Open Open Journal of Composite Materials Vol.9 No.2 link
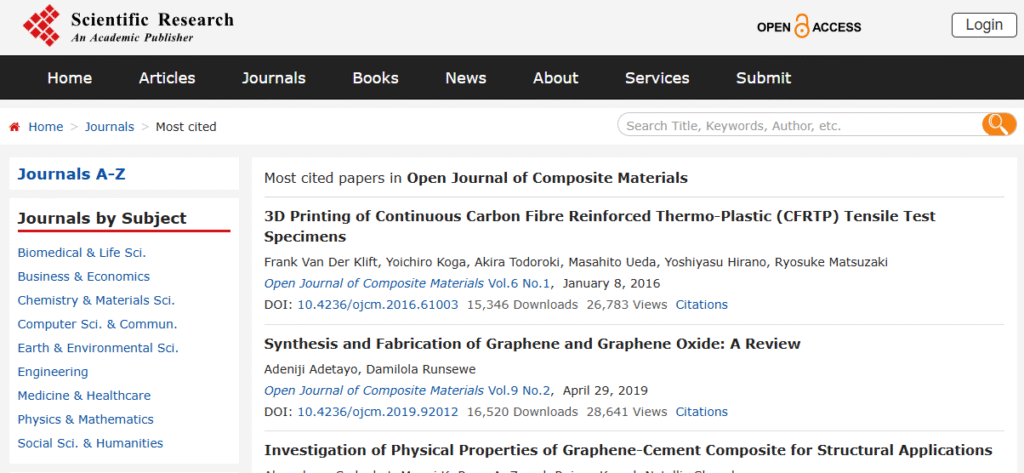 (408, 391)
